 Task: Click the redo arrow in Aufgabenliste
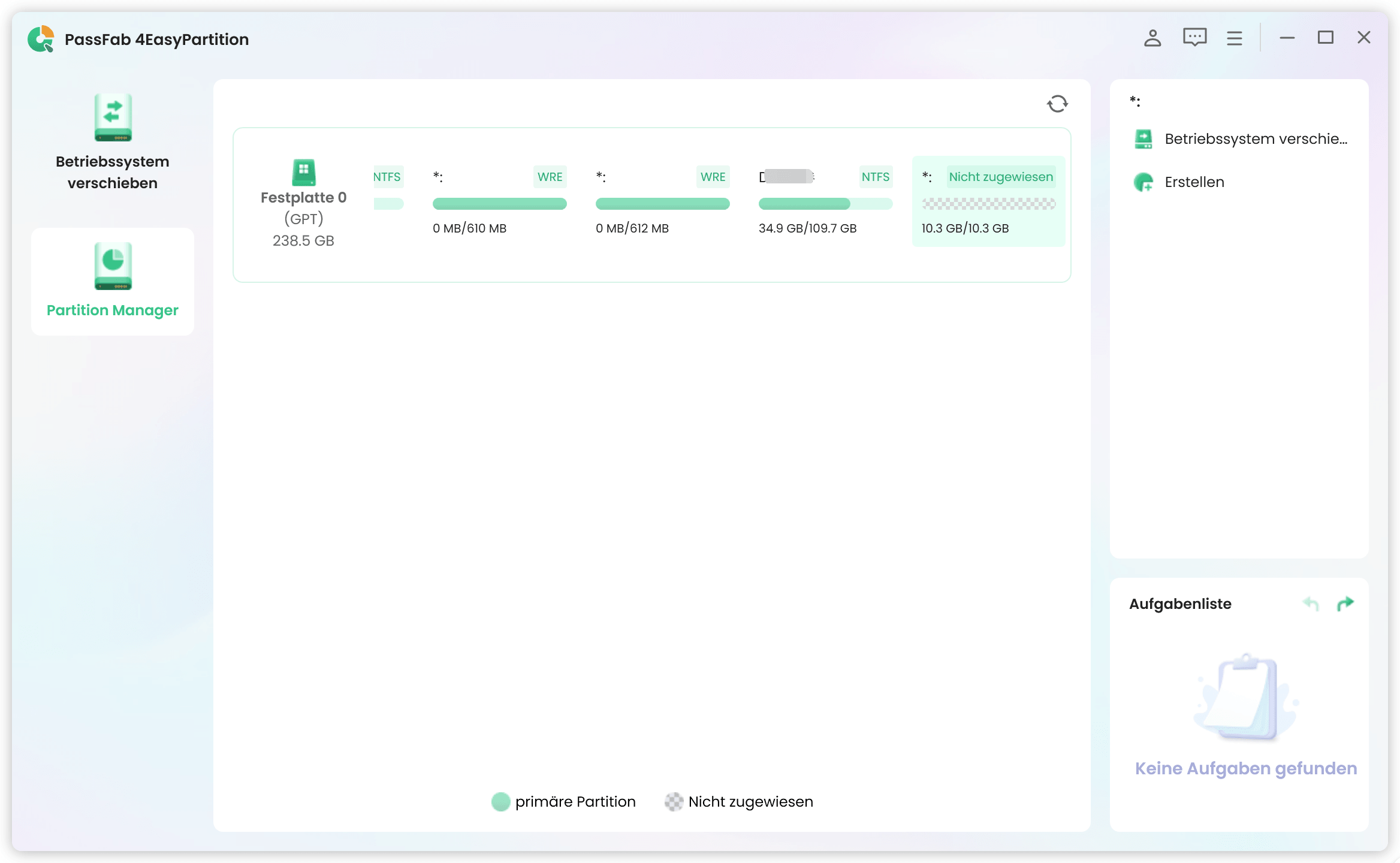tap(1345, 604)
